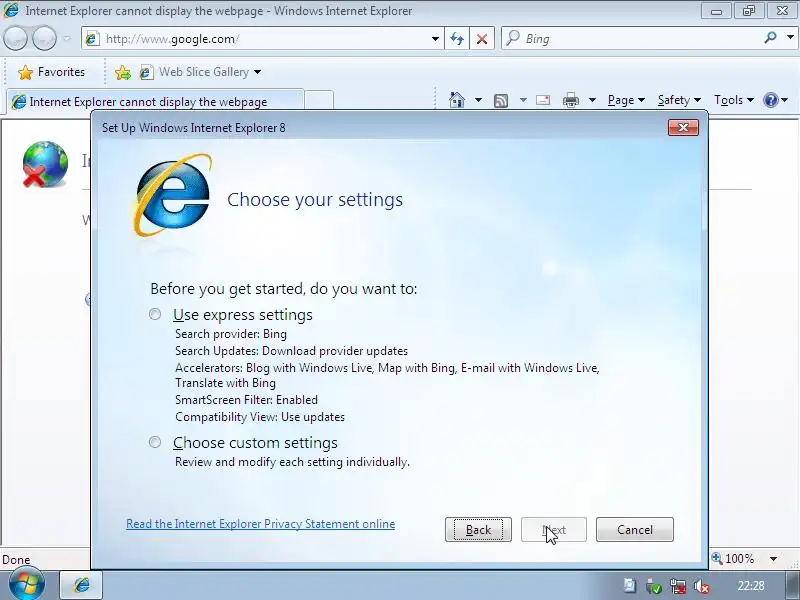Restore down the Internet Explorer window

coord(748,11)
